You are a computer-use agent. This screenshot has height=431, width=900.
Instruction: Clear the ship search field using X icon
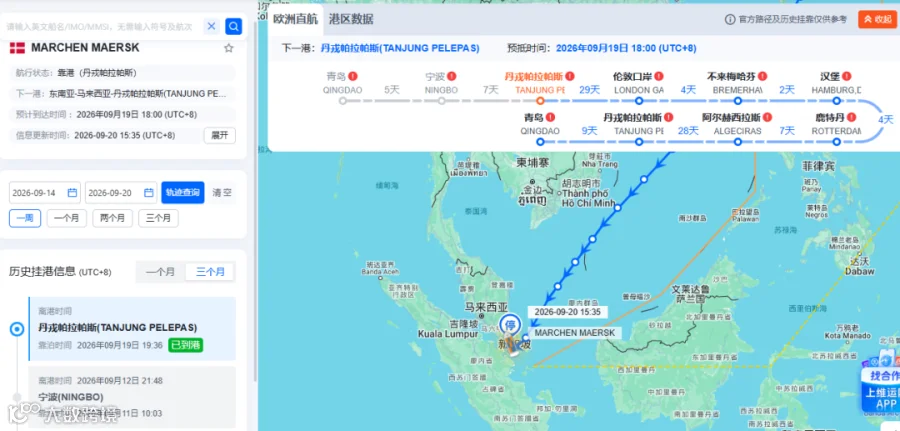[x=212, y=26]
